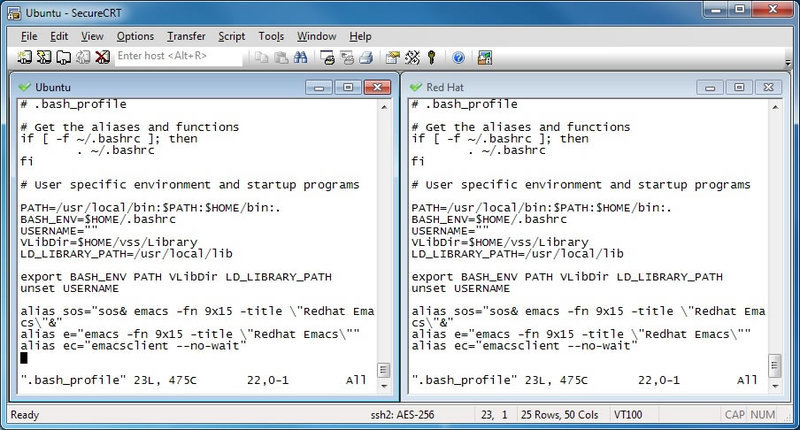Click the grayed Reconnect toolbar icon
The width and height of the screenshot is (800, 430).
[x=83, y=57]
